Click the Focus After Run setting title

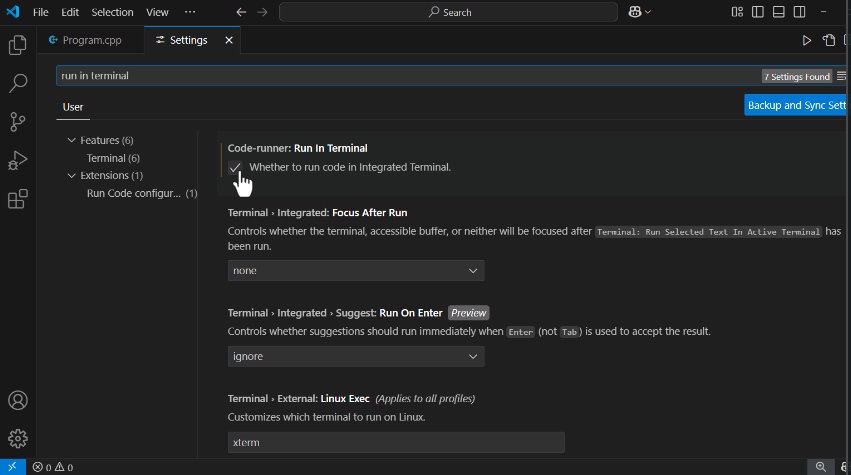(x=317, y=213)
